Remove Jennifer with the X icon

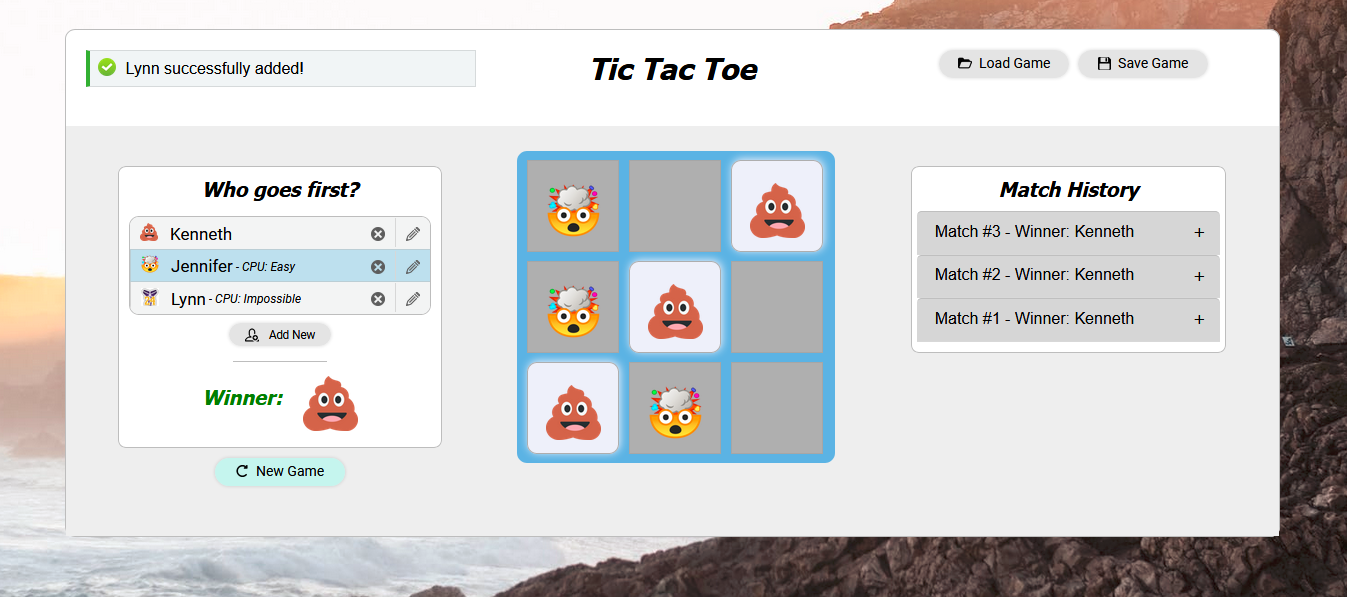point(378,267)
